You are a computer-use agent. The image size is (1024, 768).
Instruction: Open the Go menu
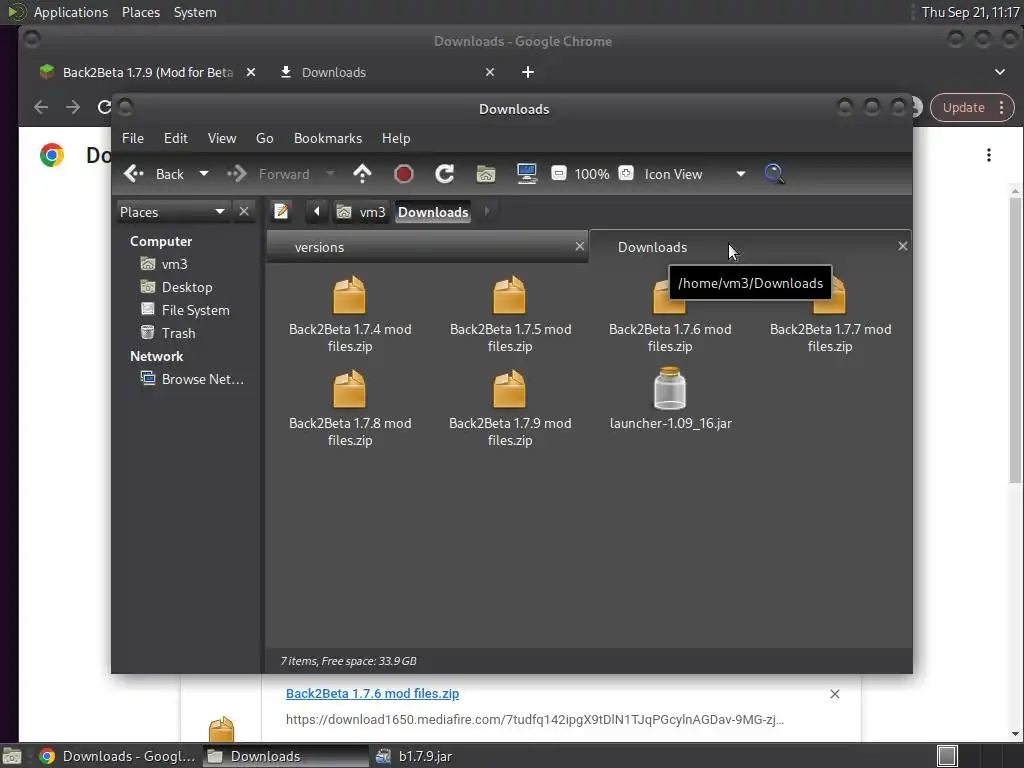264,138
